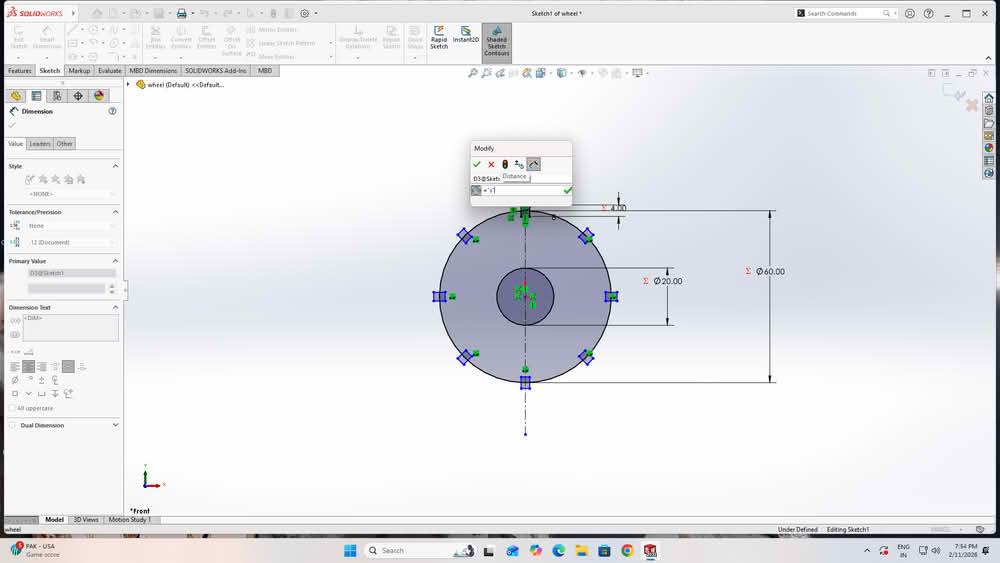Enable the Dual Dimension checkbox

point(12,425)
